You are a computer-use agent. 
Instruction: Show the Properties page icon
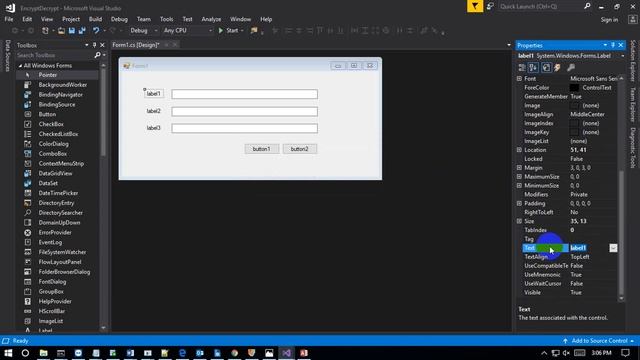click(x=546, y=68)
